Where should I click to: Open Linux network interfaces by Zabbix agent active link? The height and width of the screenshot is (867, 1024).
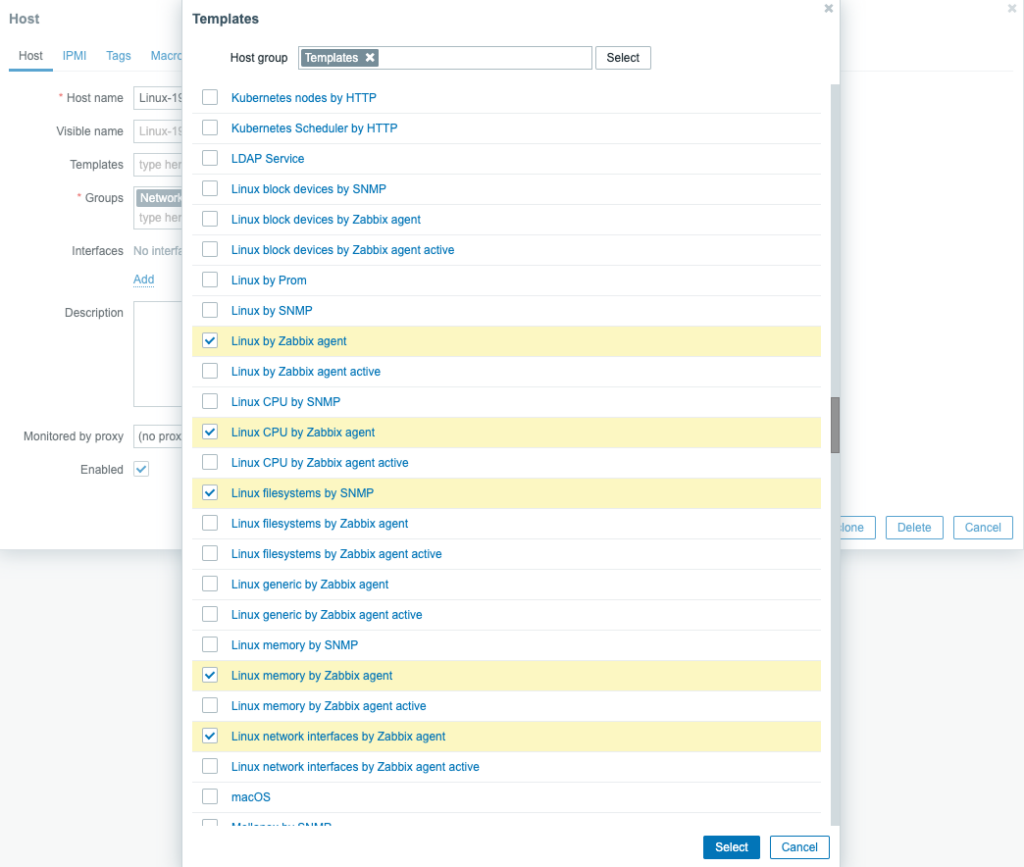coord(355,766)
